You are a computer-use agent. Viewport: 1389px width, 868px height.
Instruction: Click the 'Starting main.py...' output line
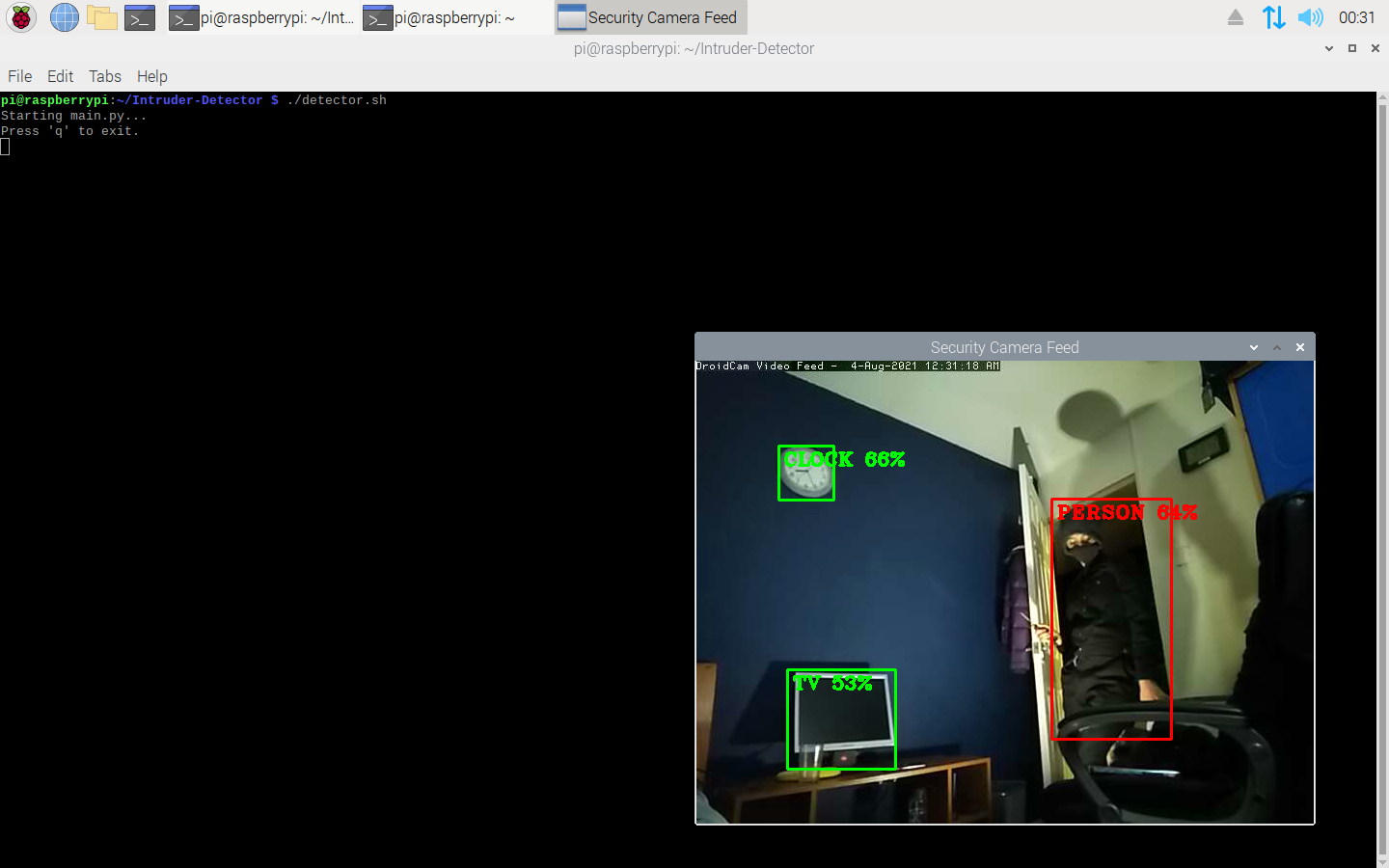73,116
